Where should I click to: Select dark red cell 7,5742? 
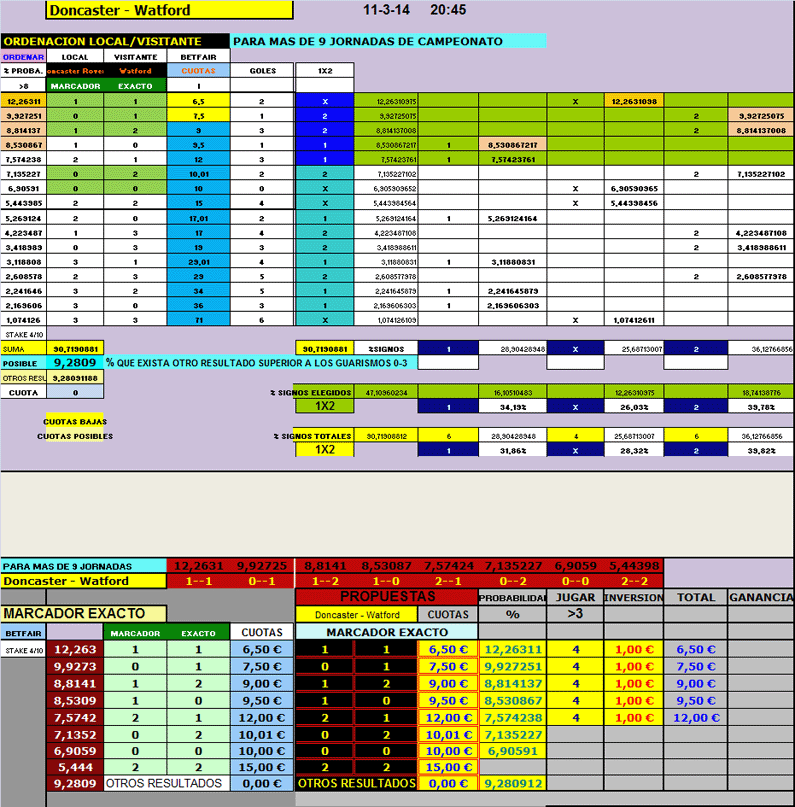(x=75, y=717)
